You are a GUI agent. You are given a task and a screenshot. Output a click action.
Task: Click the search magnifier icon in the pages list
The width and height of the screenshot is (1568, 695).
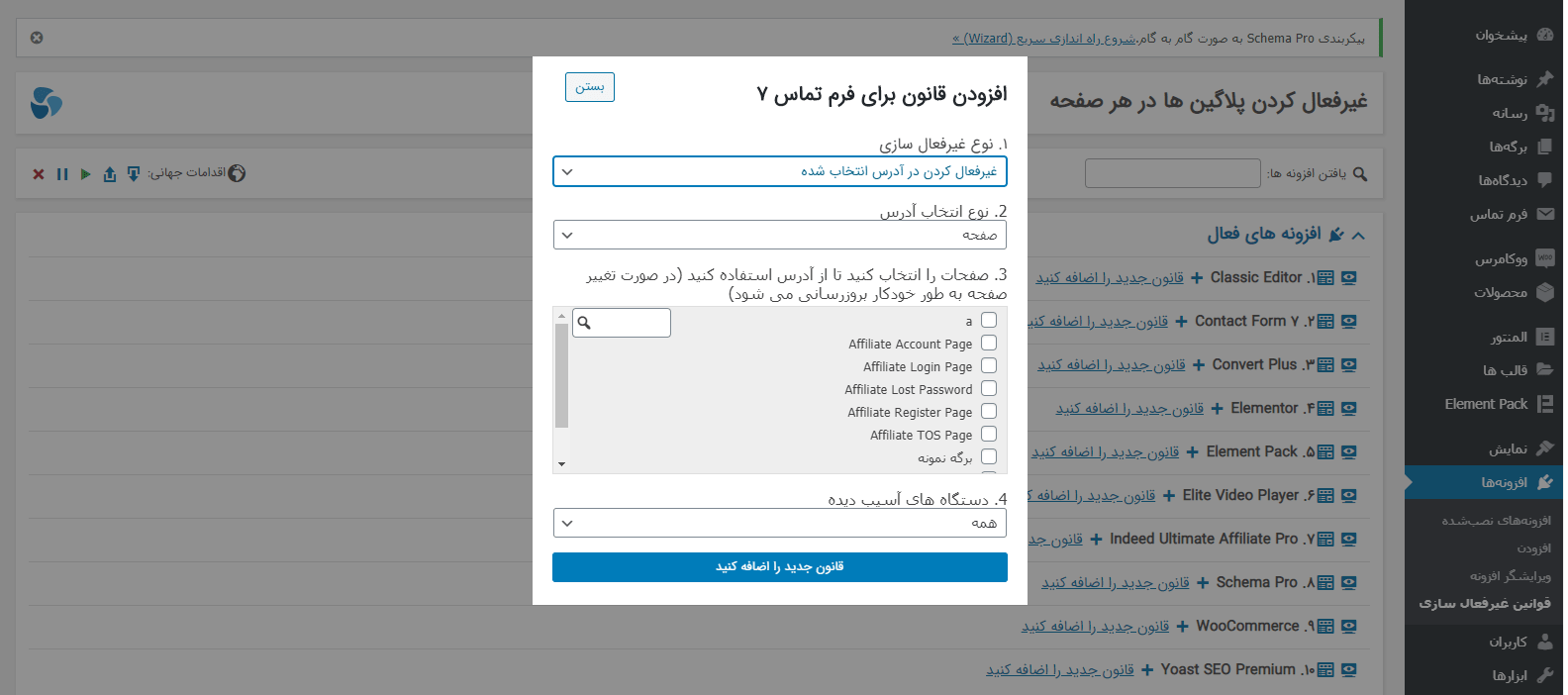pyautogui.click(x=584, y=323)
